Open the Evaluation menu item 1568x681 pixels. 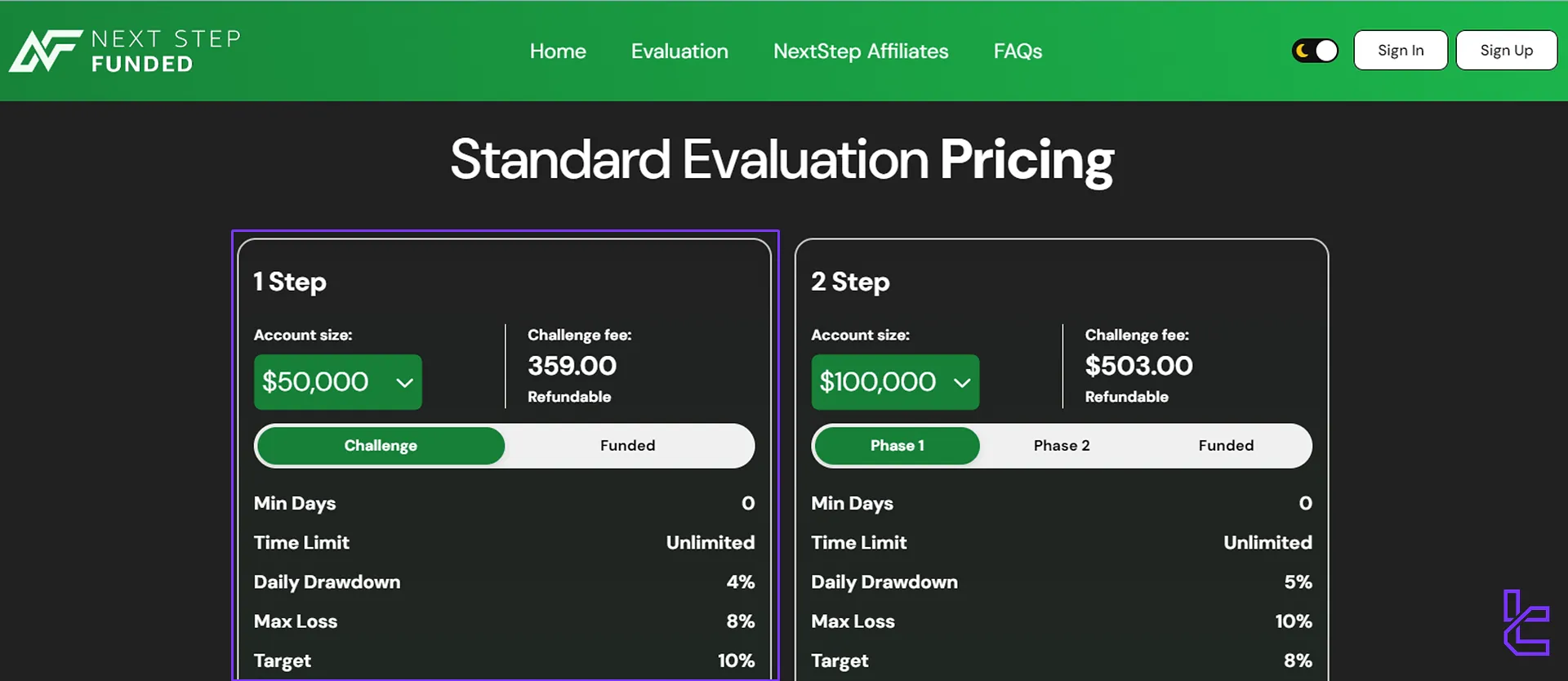point(679,51)
